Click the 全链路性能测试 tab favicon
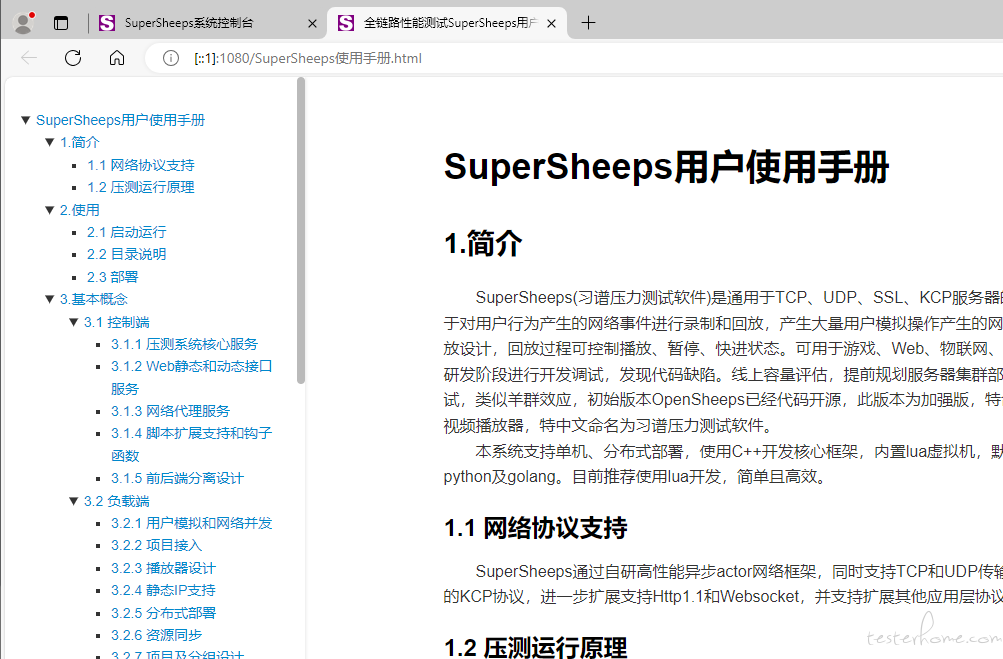1003x659 pixels. pyautogui.click(x=346, y=23)
